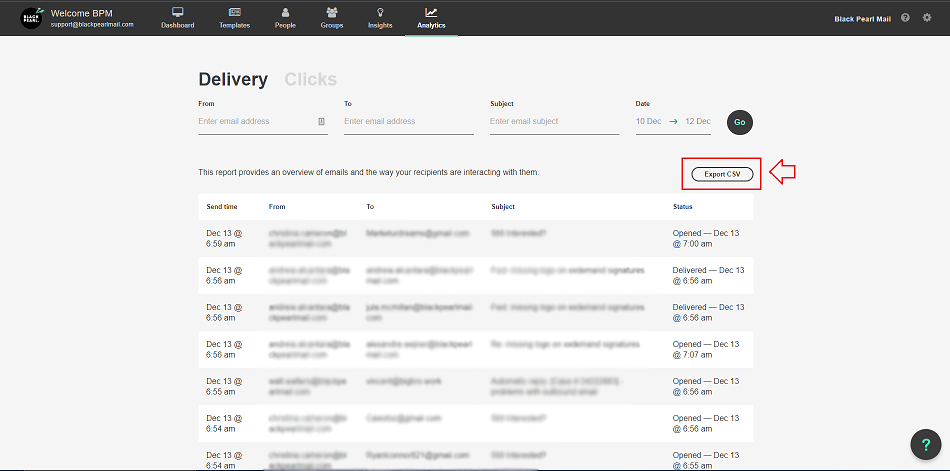Open the Insights lightbulb page
Viewport: 950px width, 471px height.
pyautogui.click(x=380, y=18)
